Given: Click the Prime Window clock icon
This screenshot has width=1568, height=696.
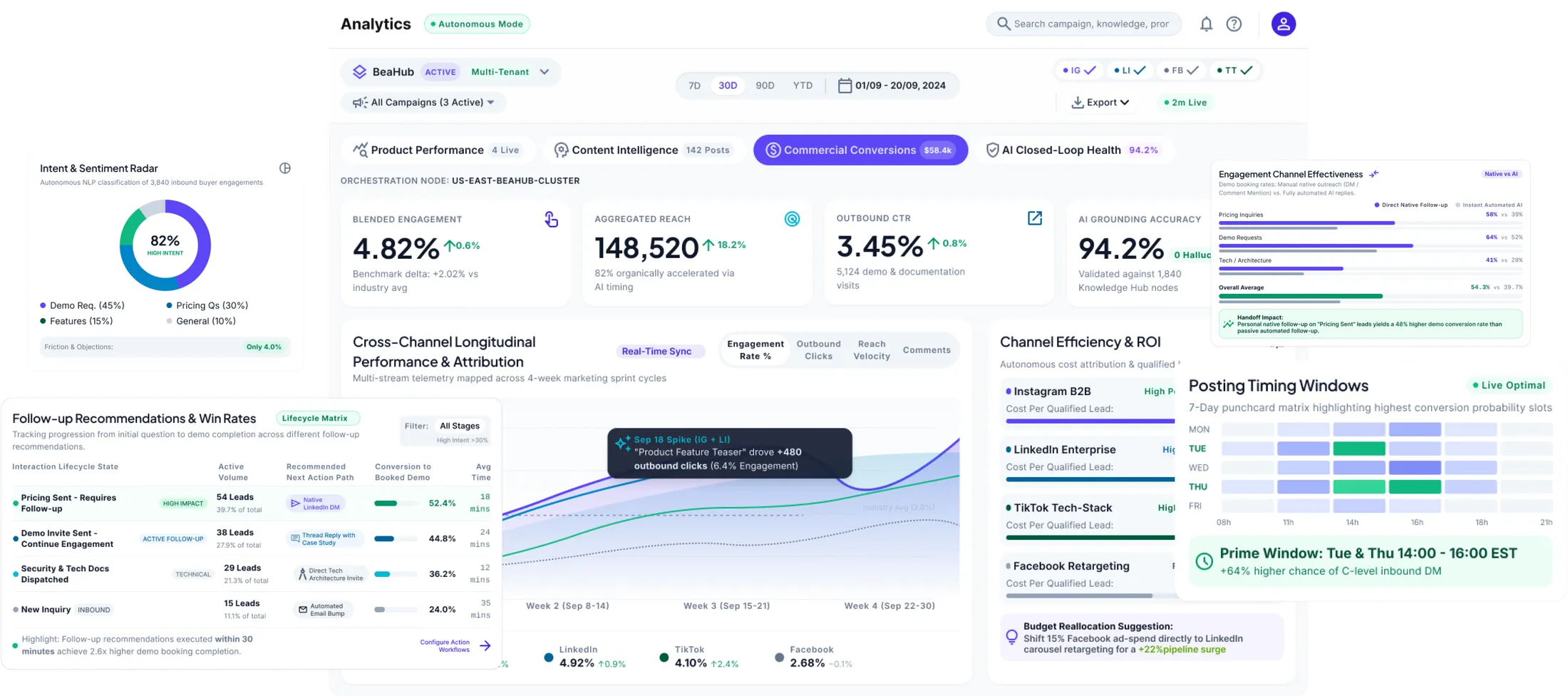Looking at the screenshot, I should pos(1204,561).
